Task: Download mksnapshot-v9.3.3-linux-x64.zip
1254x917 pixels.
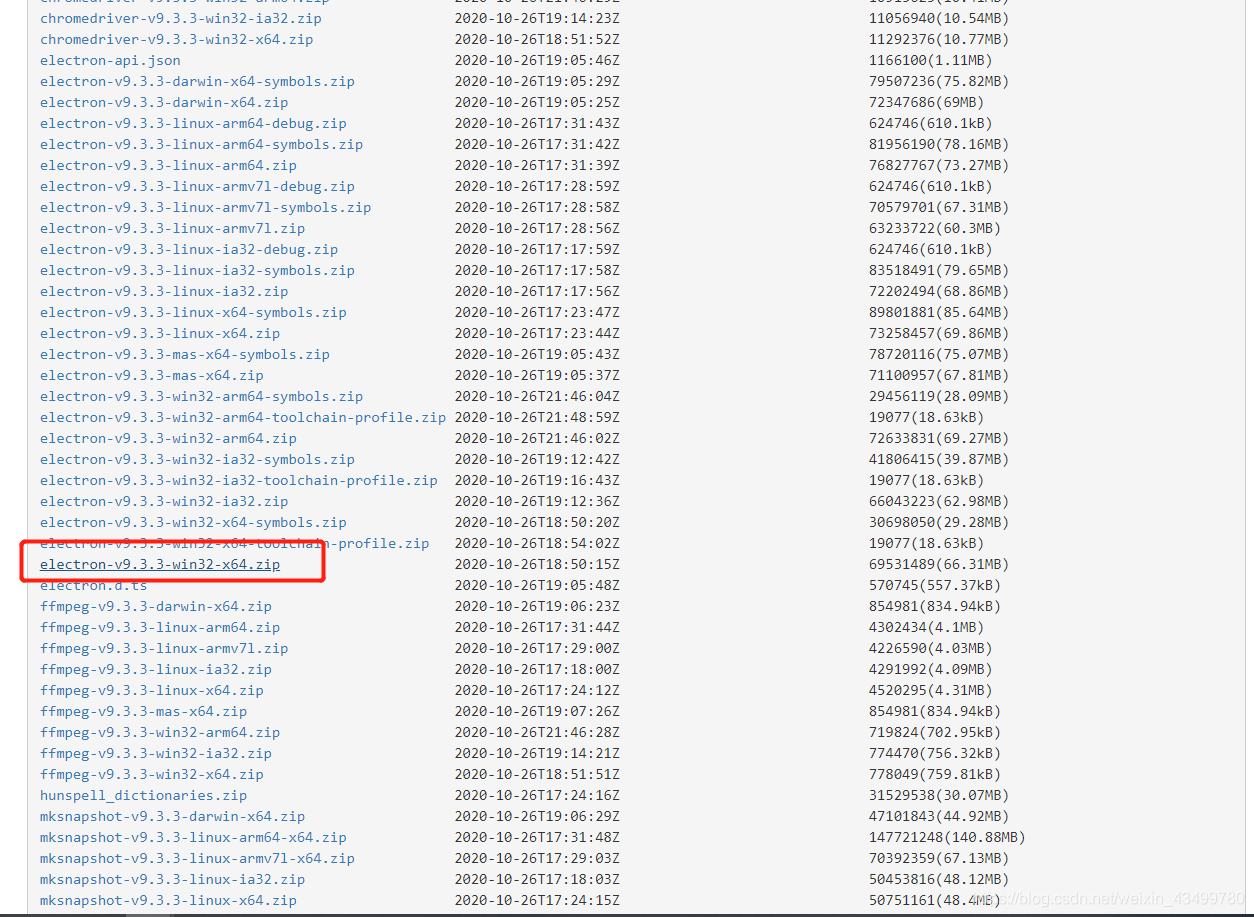Action: coord(168,900)
